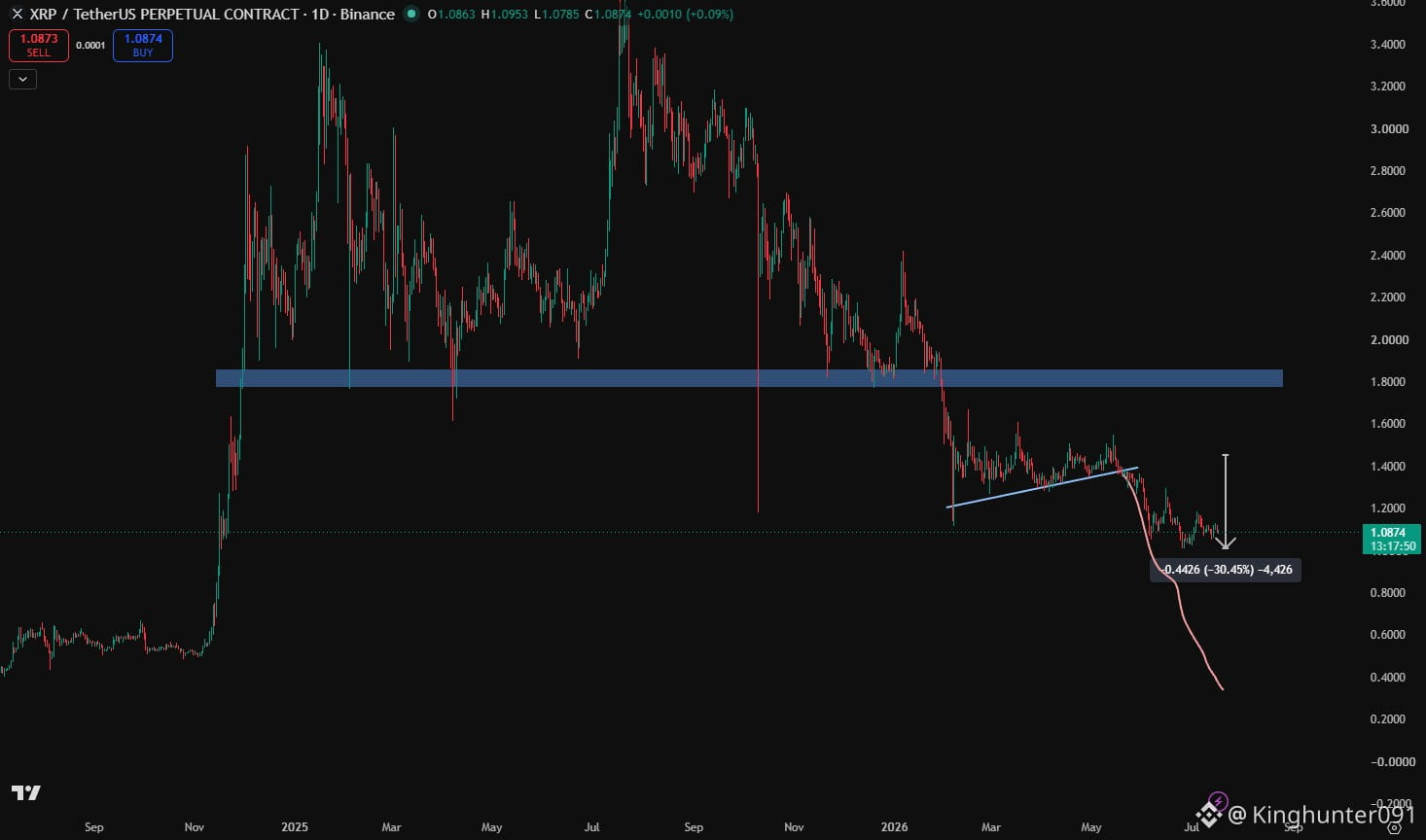Click the -0.0000 price axis label
Image resolution: width=1426 pixels, height=840 pixels.
point(1392,762)
